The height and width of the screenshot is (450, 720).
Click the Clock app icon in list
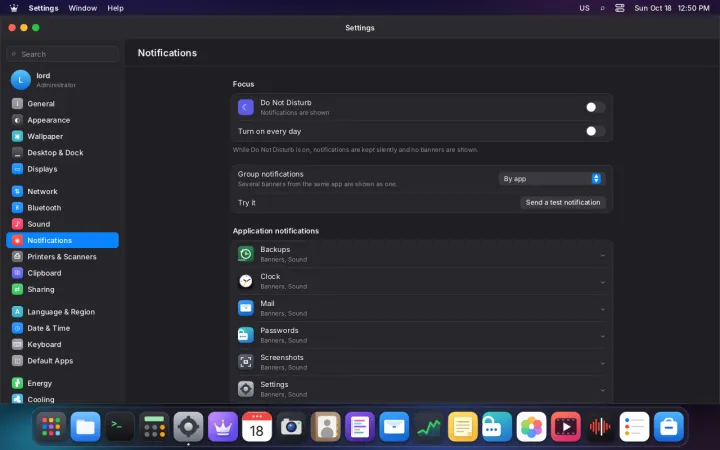coord(246,281)
